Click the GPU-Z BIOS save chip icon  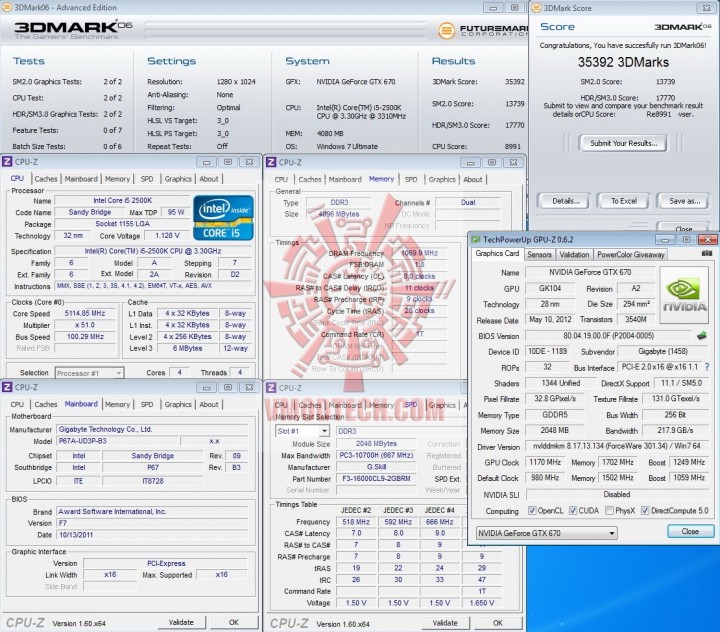[x=702, y=336]
